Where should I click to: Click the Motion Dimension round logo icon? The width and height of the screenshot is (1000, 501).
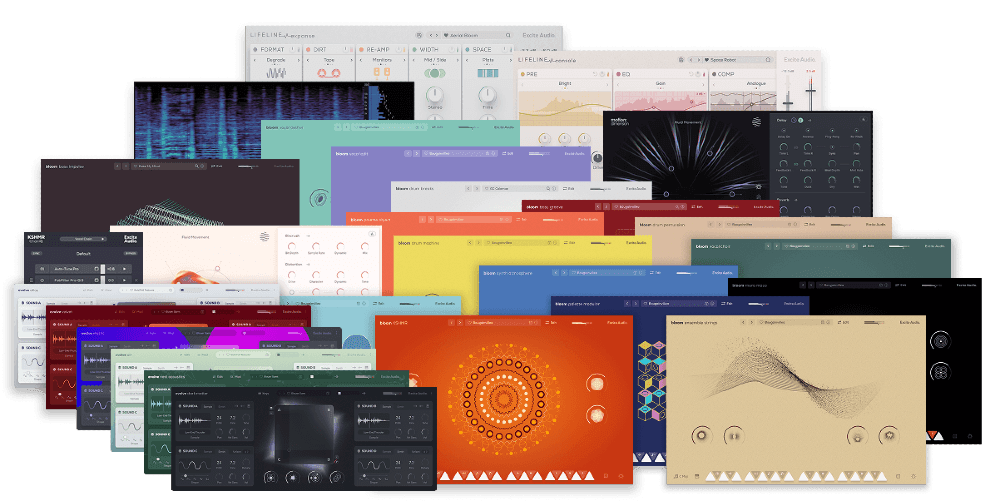[x=756, y=122]
